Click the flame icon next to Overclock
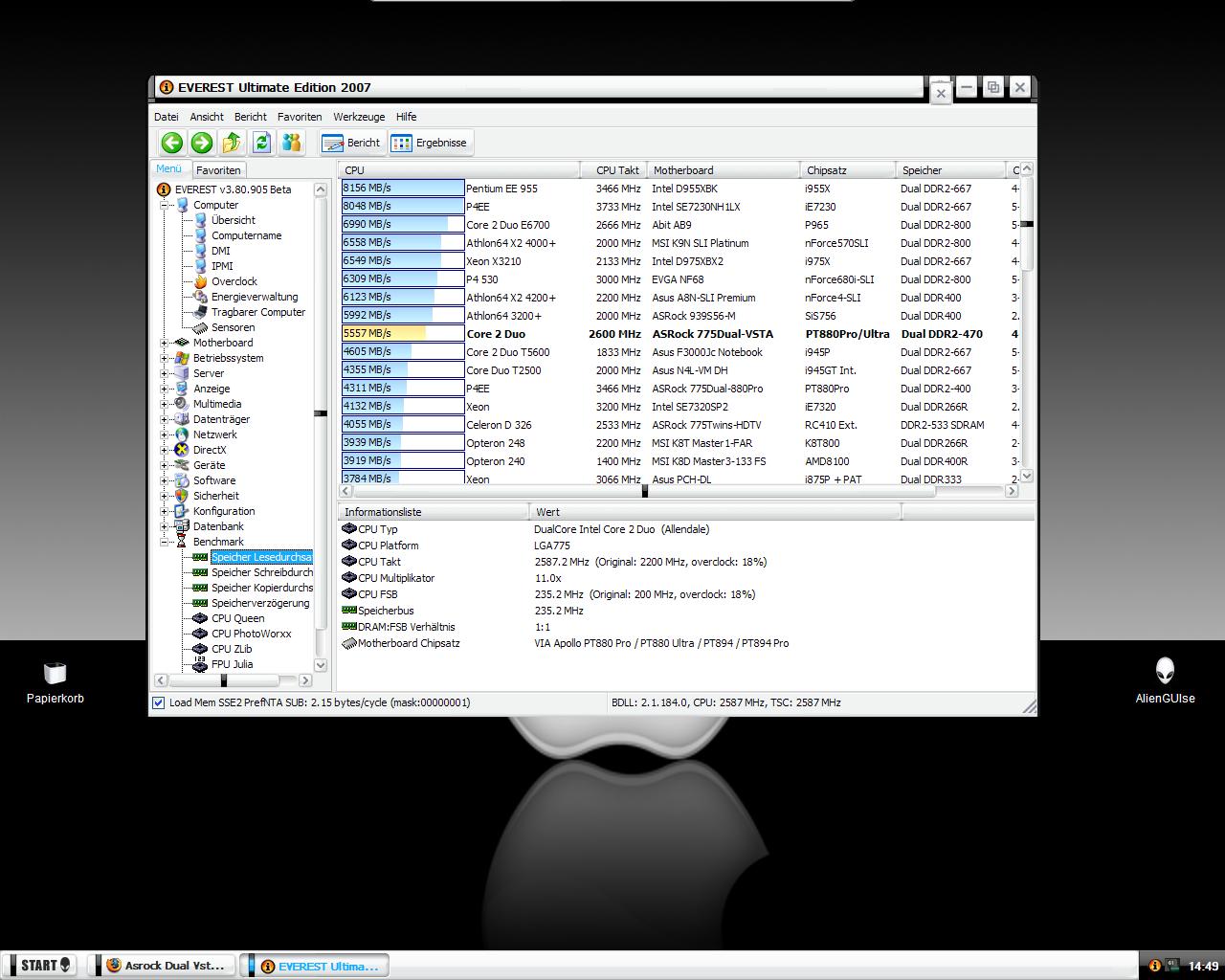The width and height of the screenshot is (1225, 980). [x=200, y=281]
